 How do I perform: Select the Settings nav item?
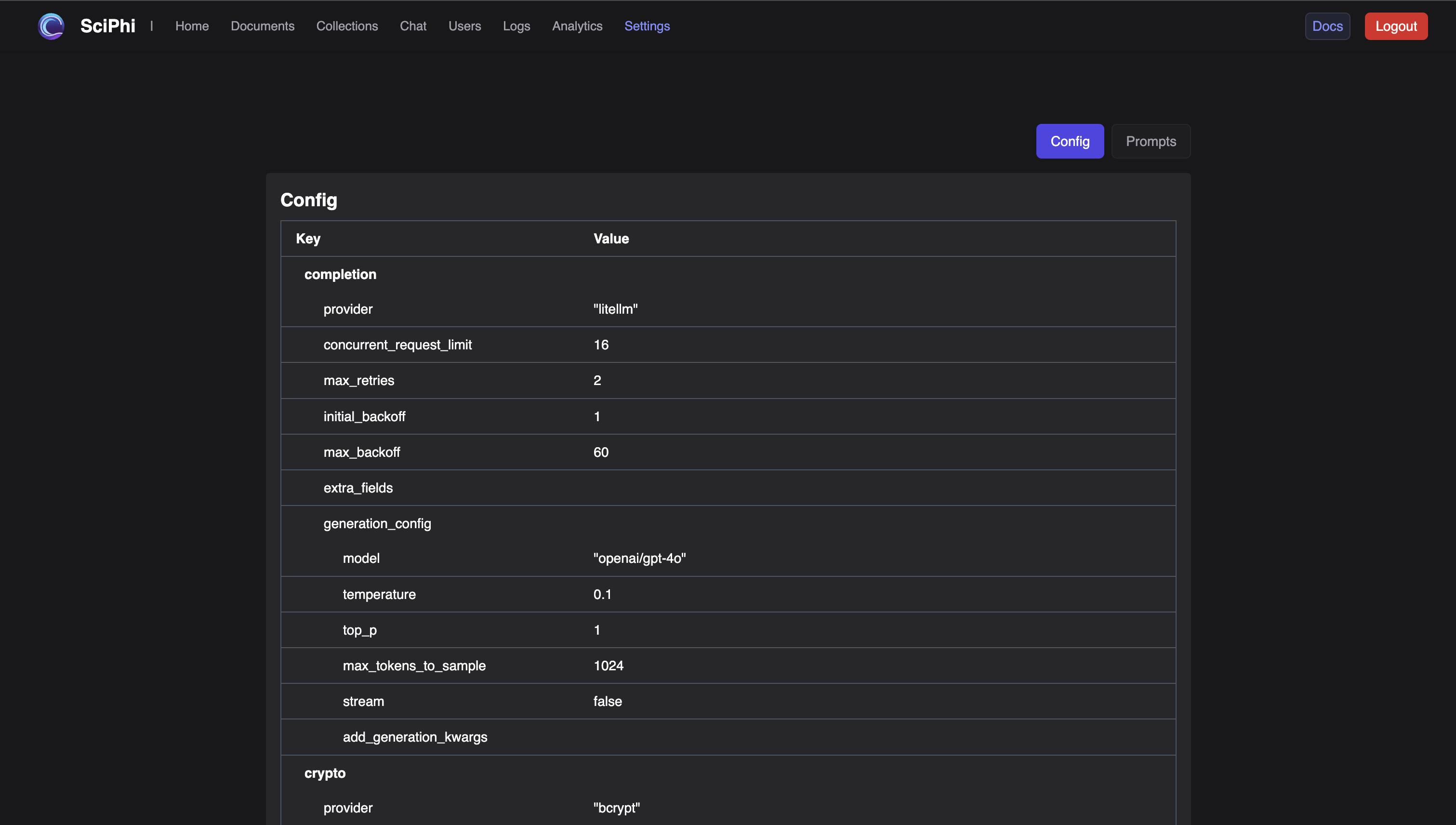click(x=647, y=26)
